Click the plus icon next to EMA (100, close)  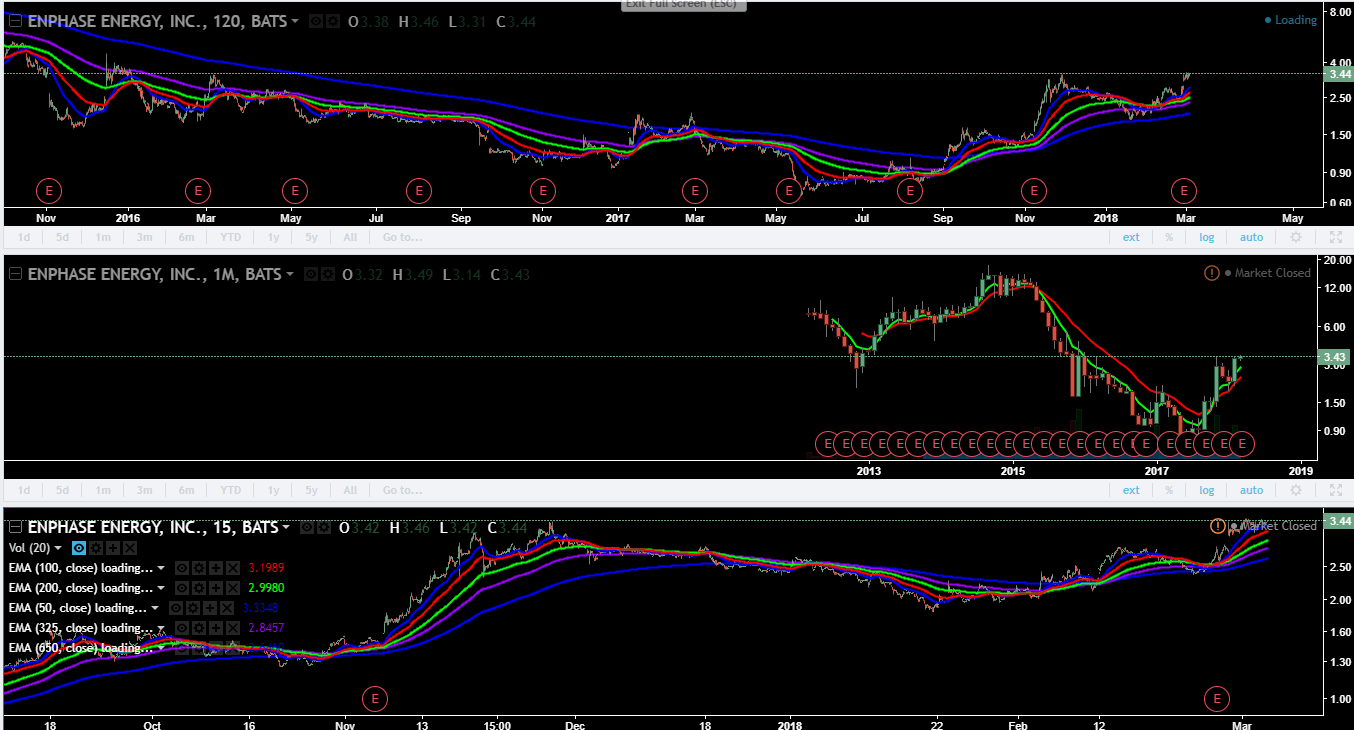pyautogui.click(x=216, y=568)
